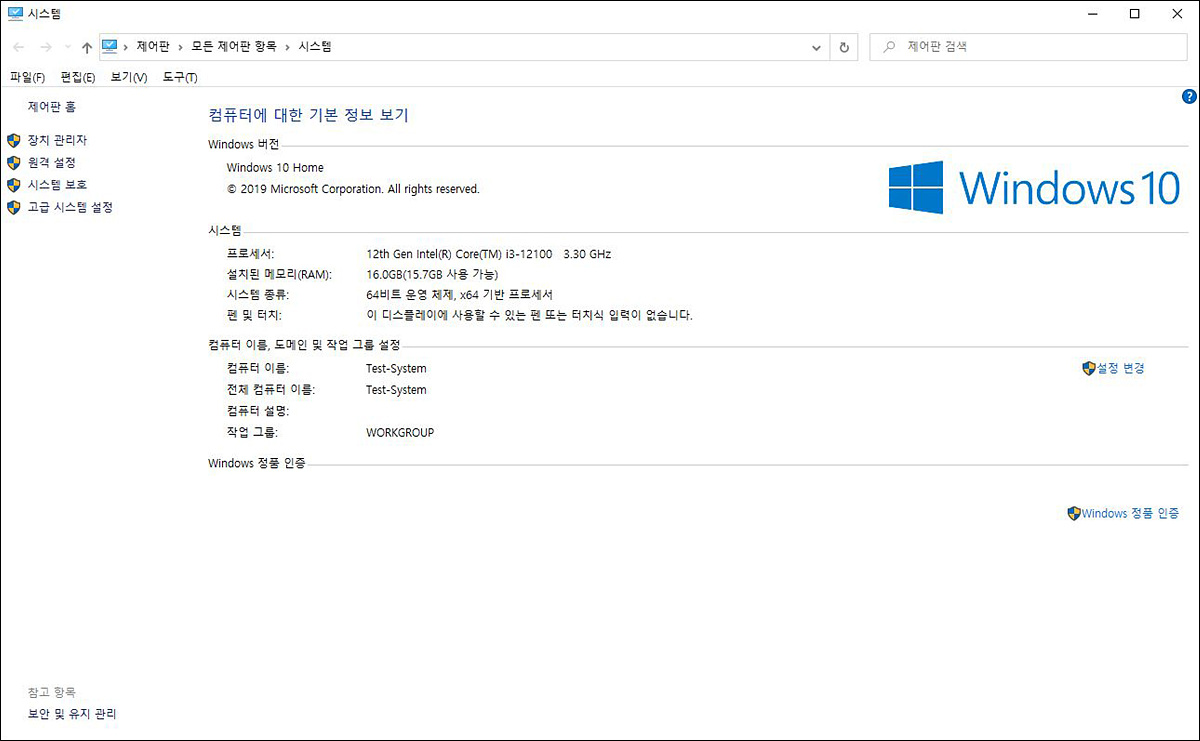Go up one level with the up arrow
1200x741 pixels.
(87, 47)
